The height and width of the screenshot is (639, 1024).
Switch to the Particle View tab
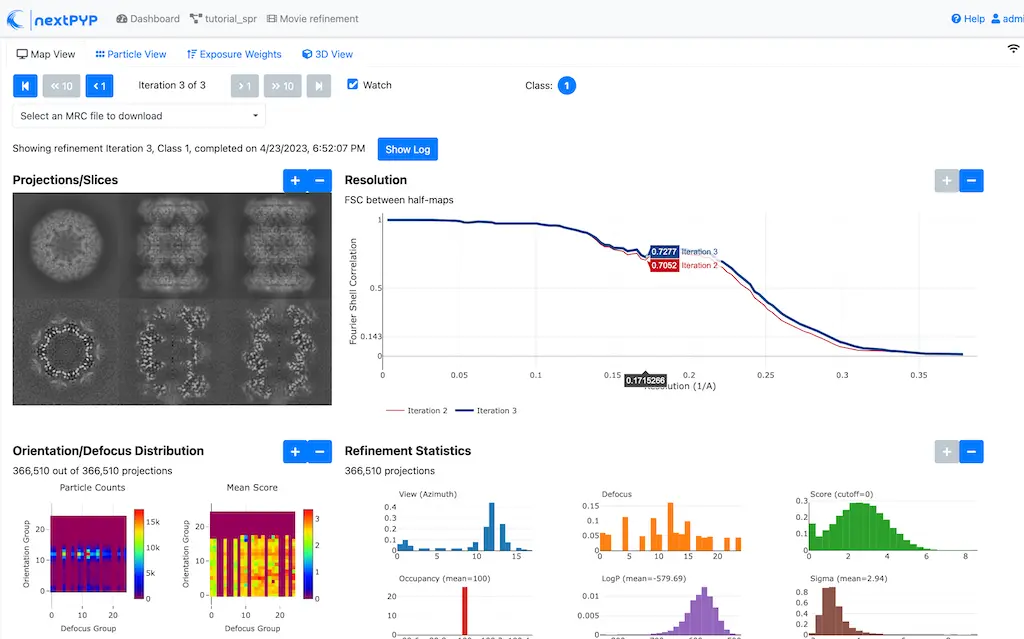131,55
